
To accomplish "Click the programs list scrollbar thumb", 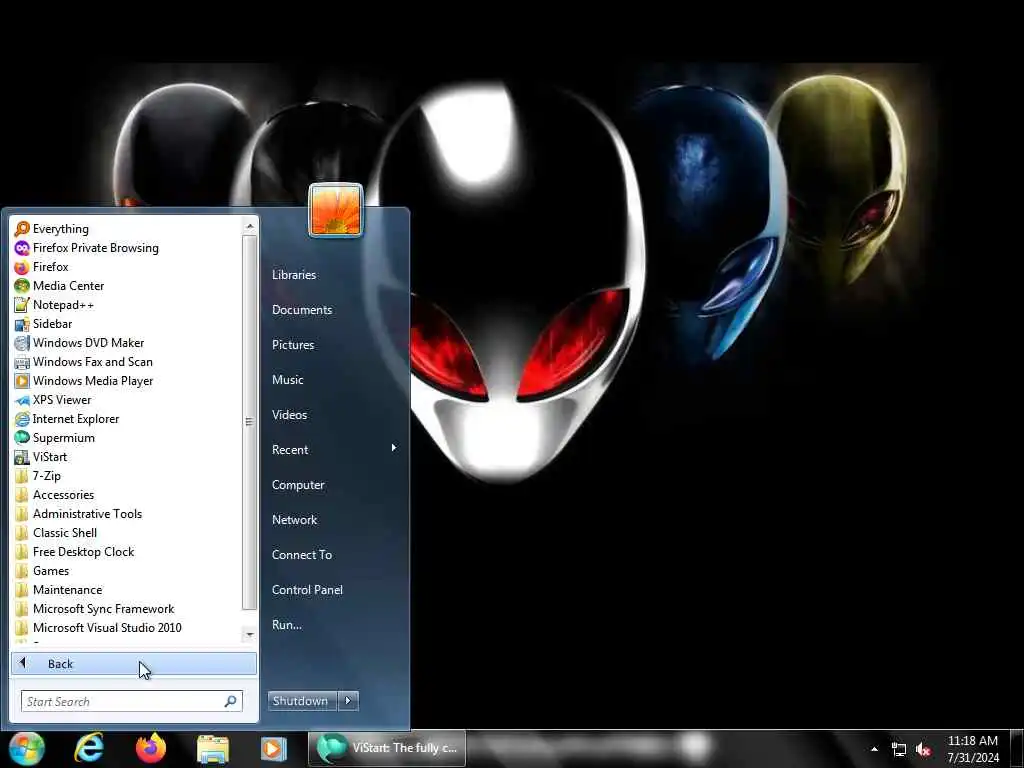I will [249, 422].
